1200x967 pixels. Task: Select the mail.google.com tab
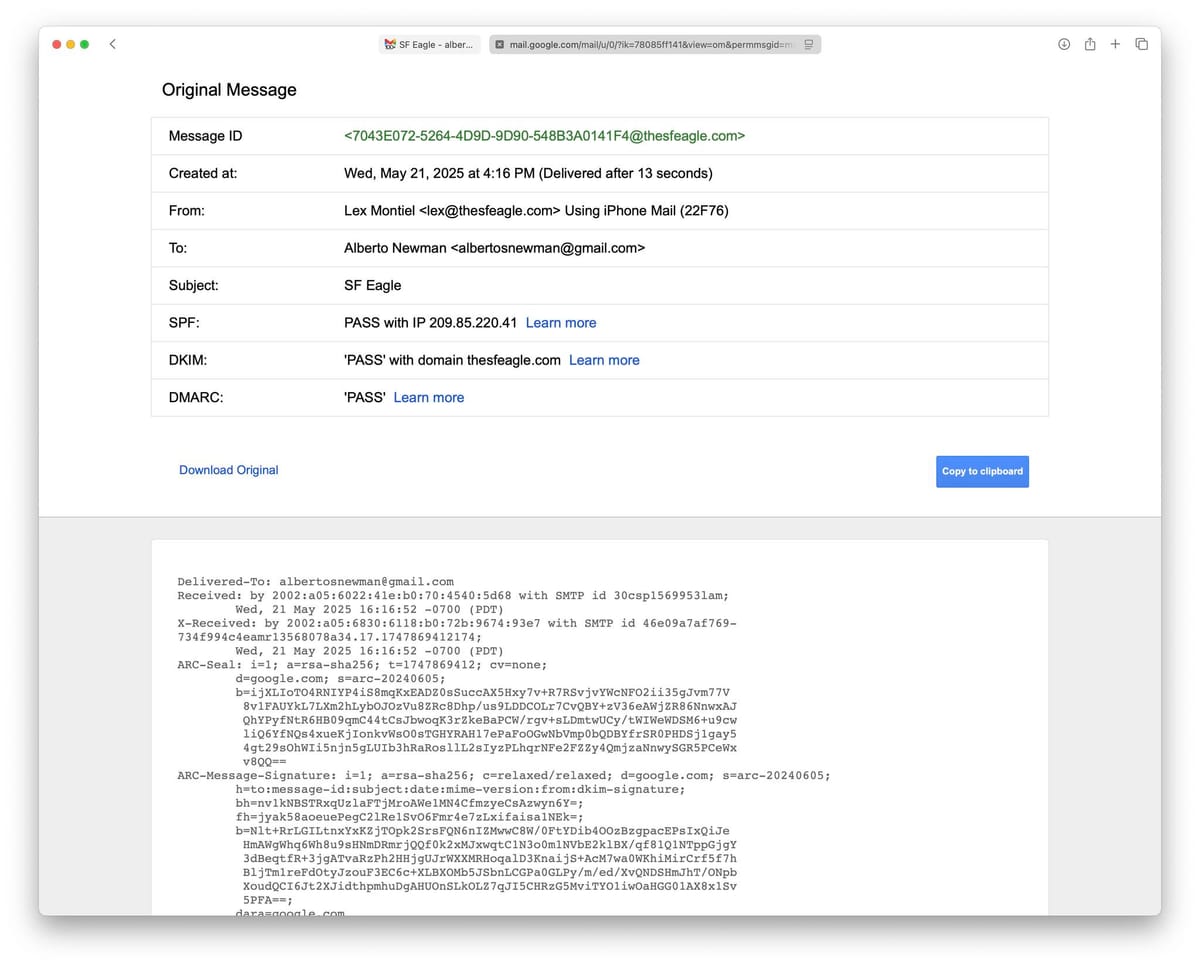click(655, 45)
